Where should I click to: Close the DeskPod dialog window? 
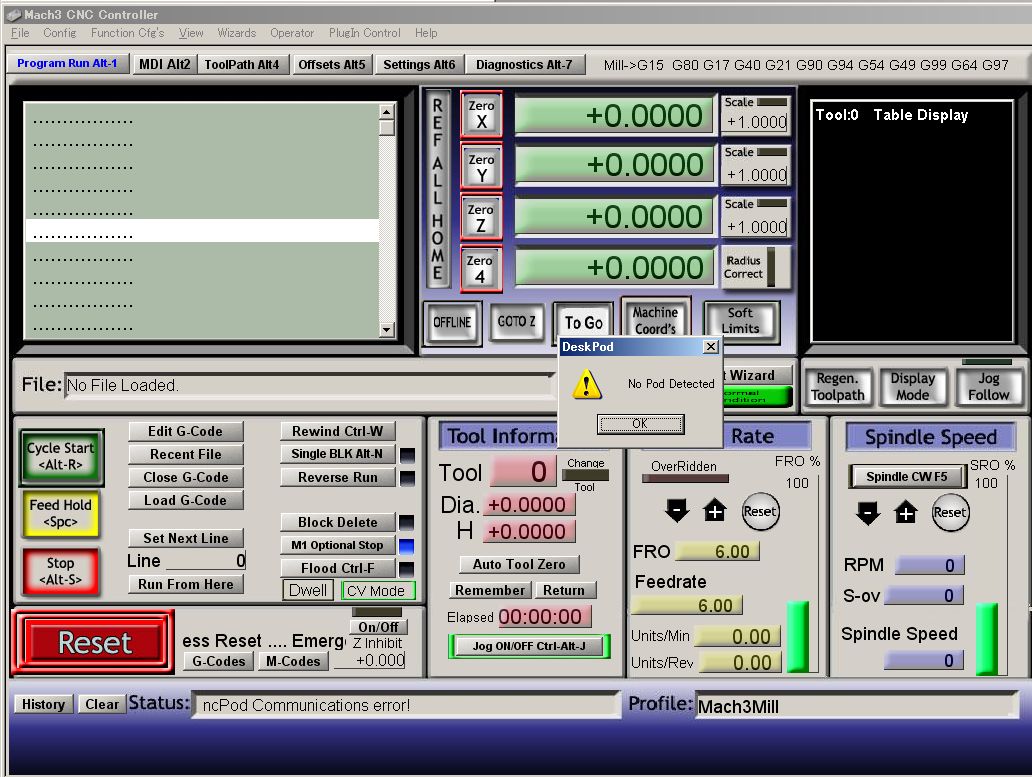coord(710,347)
